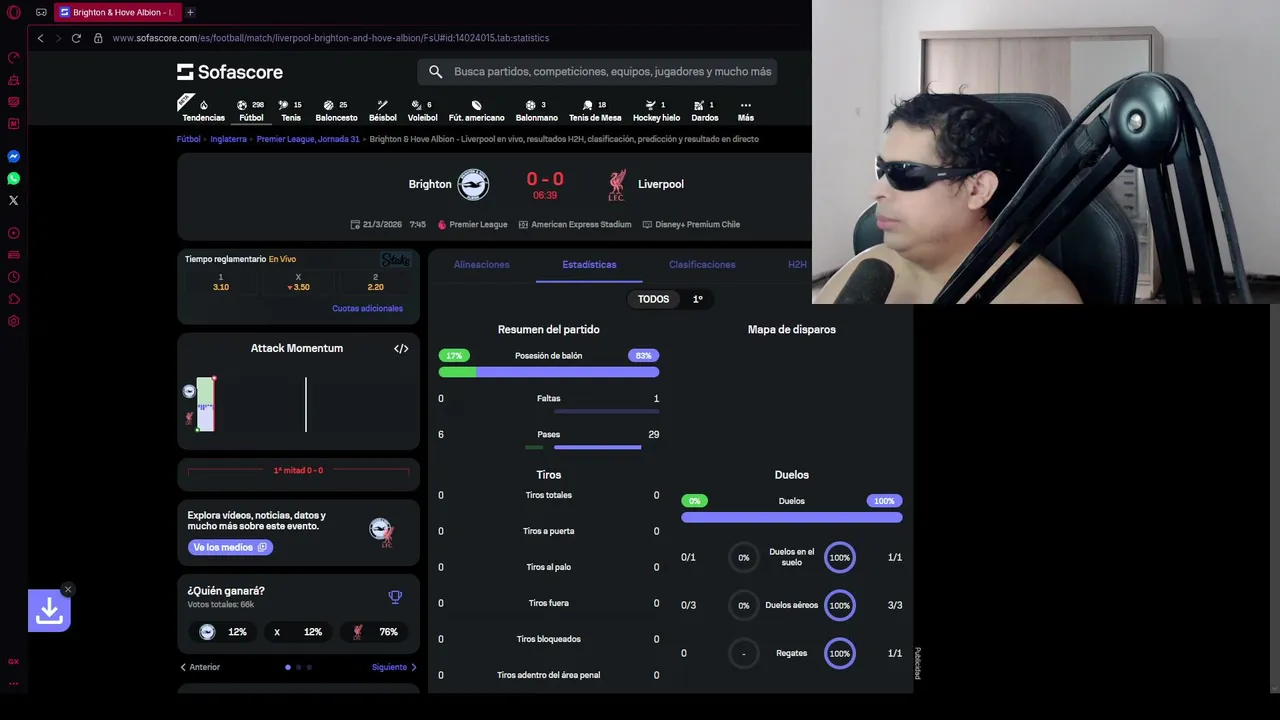
Task: Click the search magnifier icon
Action: point(435,72)
